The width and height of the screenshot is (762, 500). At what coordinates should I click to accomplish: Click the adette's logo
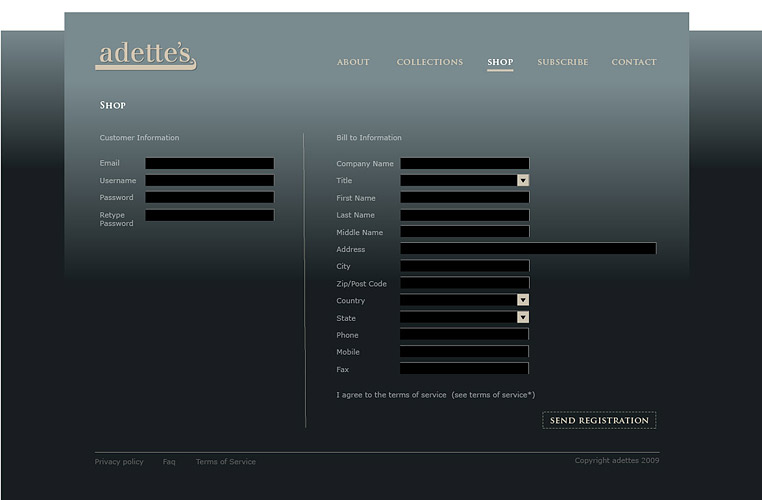pos(145,56)
